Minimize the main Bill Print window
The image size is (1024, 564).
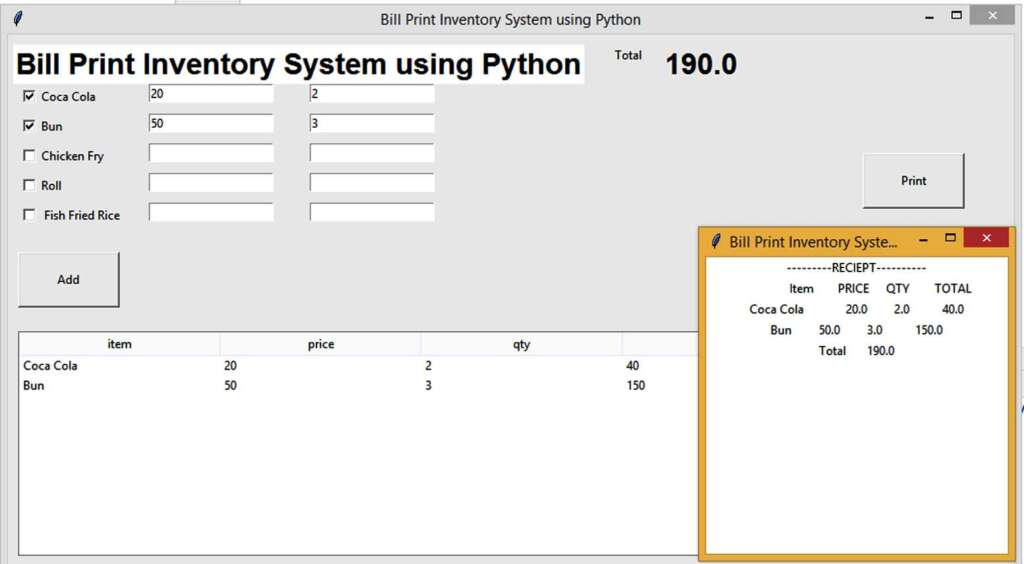pos(929,17)
